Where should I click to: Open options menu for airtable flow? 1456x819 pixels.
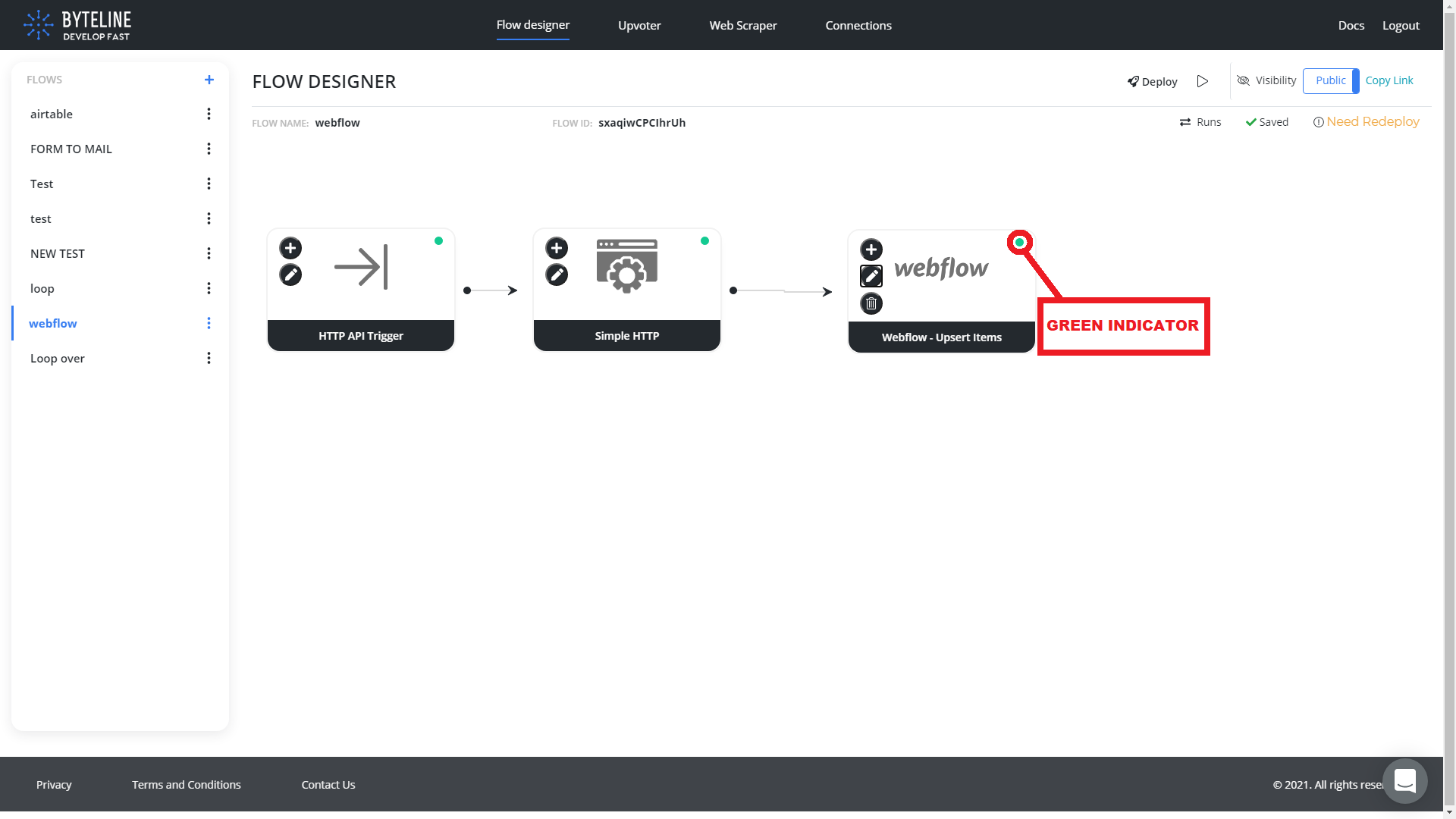tap(209, 114)
